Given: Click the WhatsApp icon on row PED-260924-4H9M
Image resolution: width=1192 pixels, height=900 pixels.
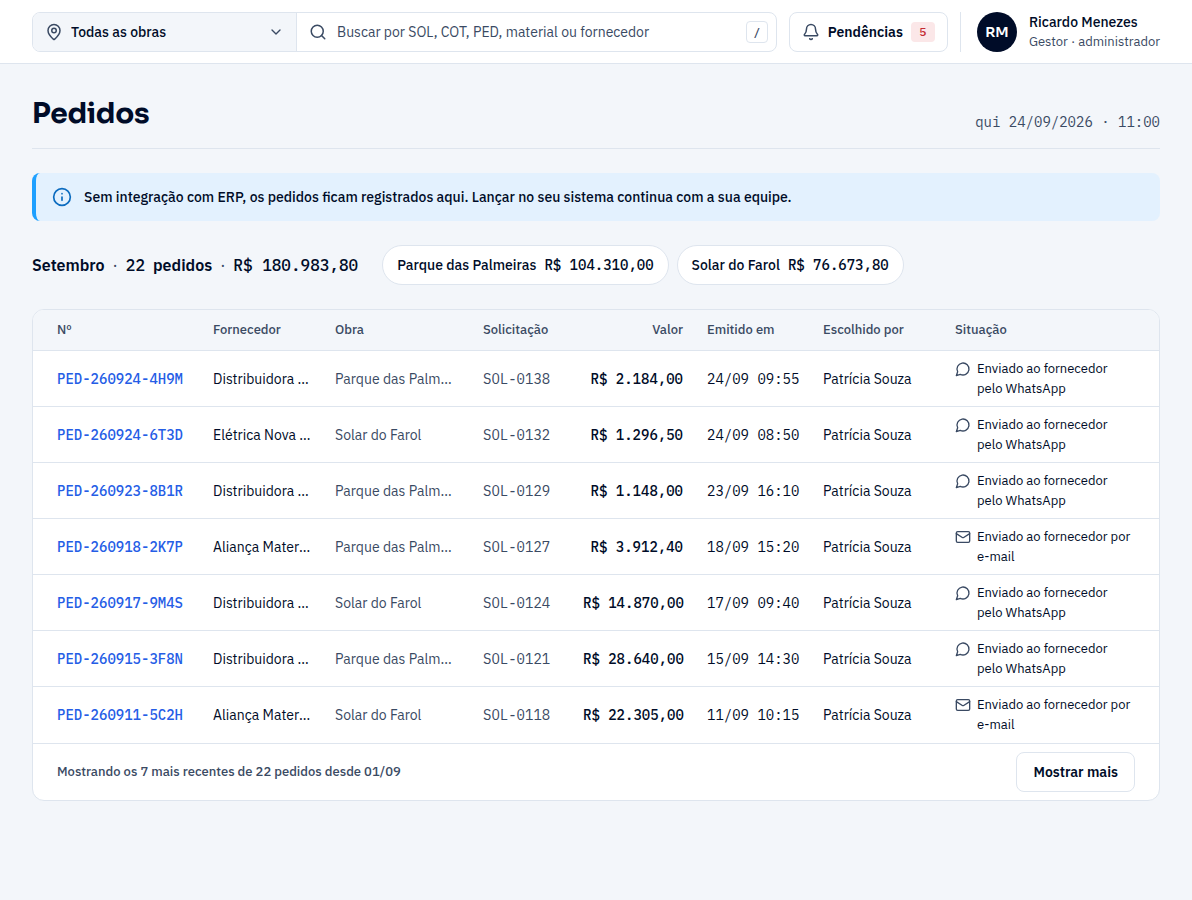Looking at the screenshot, I should pos(962,369).
